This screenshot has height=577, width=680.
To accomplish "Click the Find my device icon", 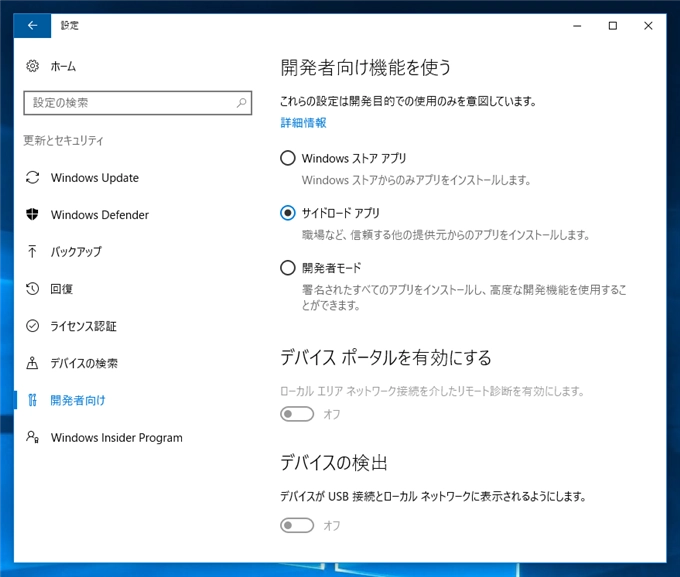I will coord(32,363).
